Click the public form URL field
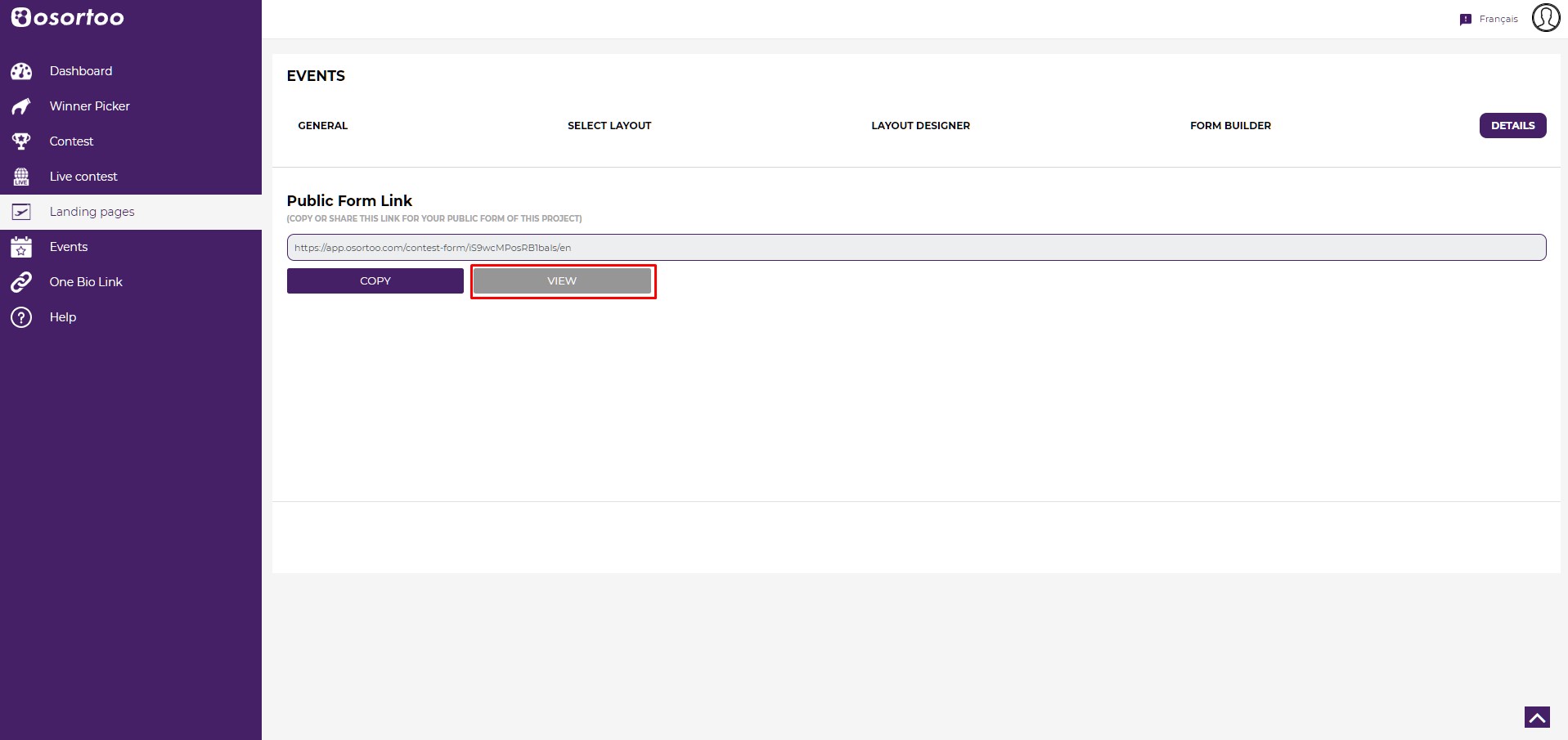 pyautogui.click(x=916, y=248)
